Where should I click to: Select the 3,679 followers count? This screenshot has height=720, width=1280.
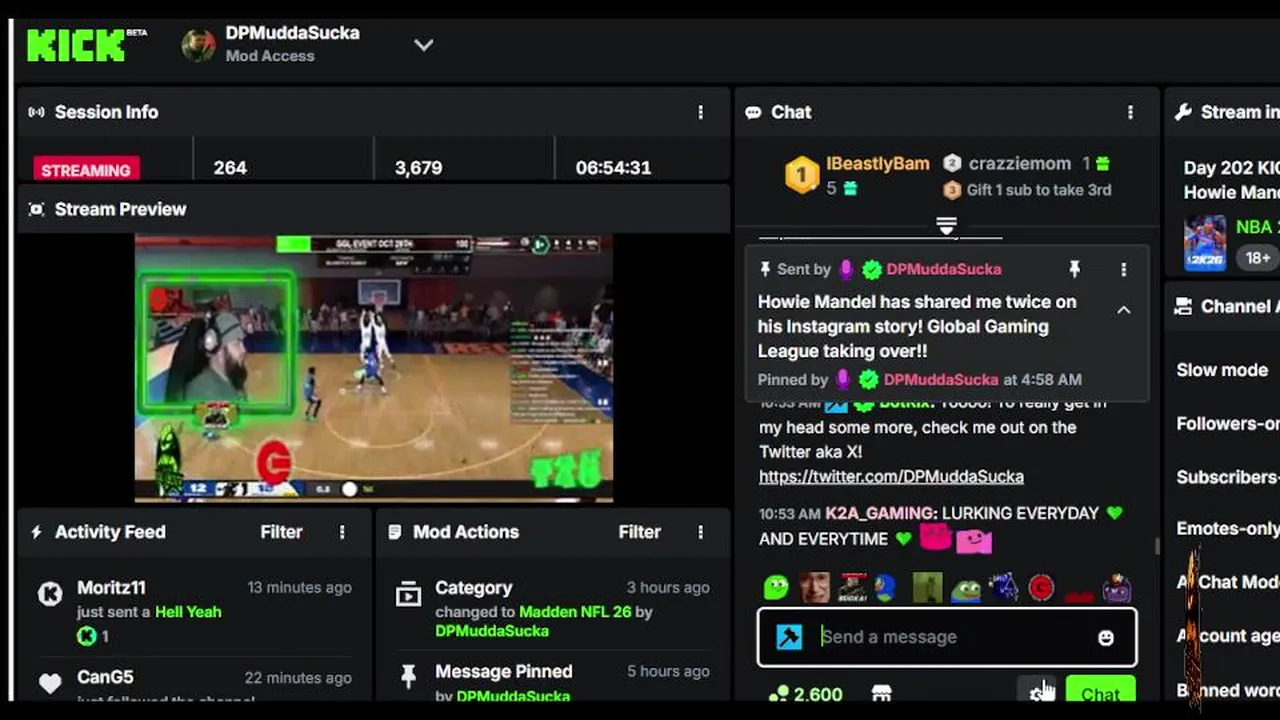pos(418,168)
